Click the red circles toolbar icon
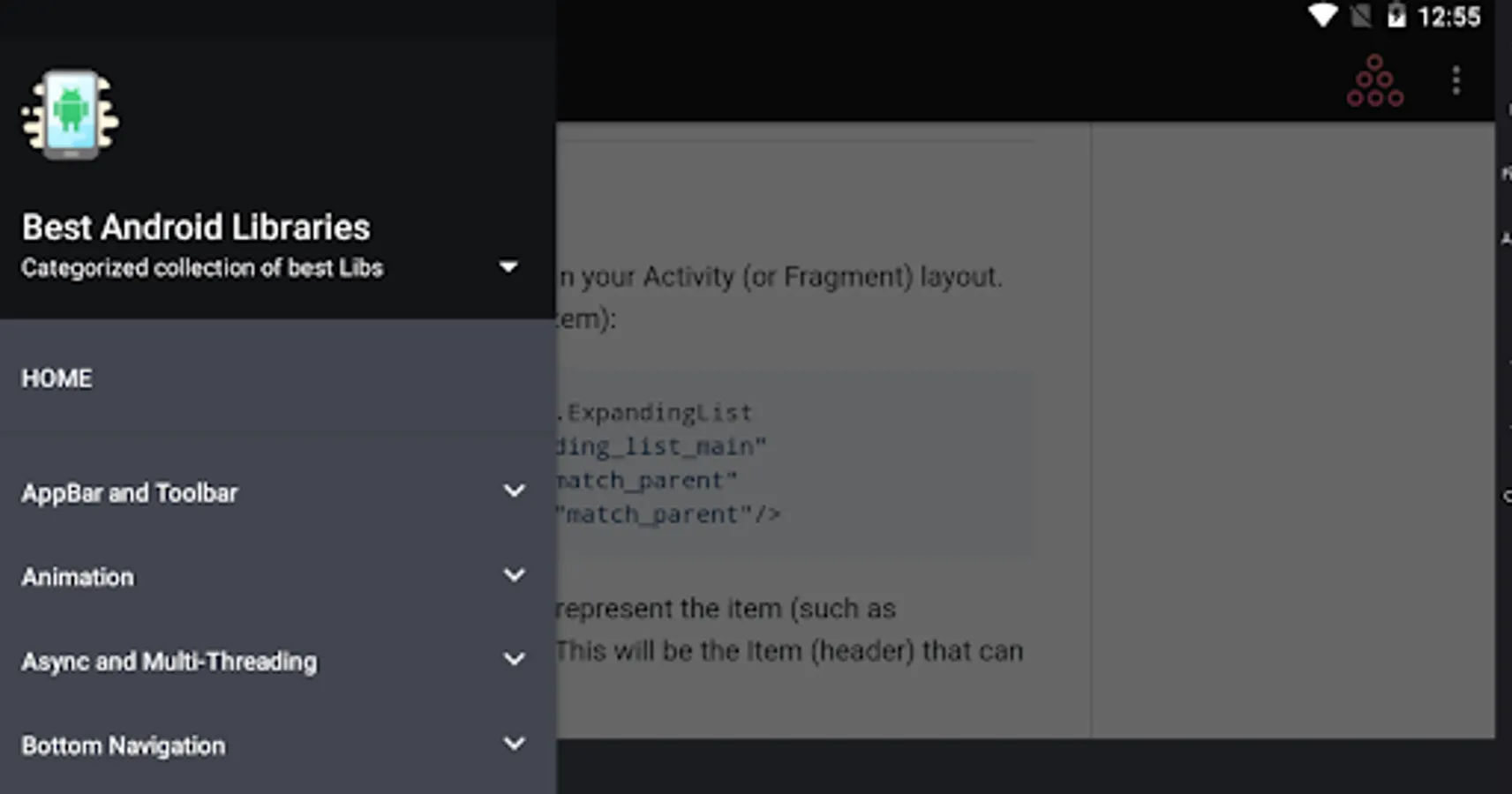The image size is (1512, 794). coord(1374,79)
